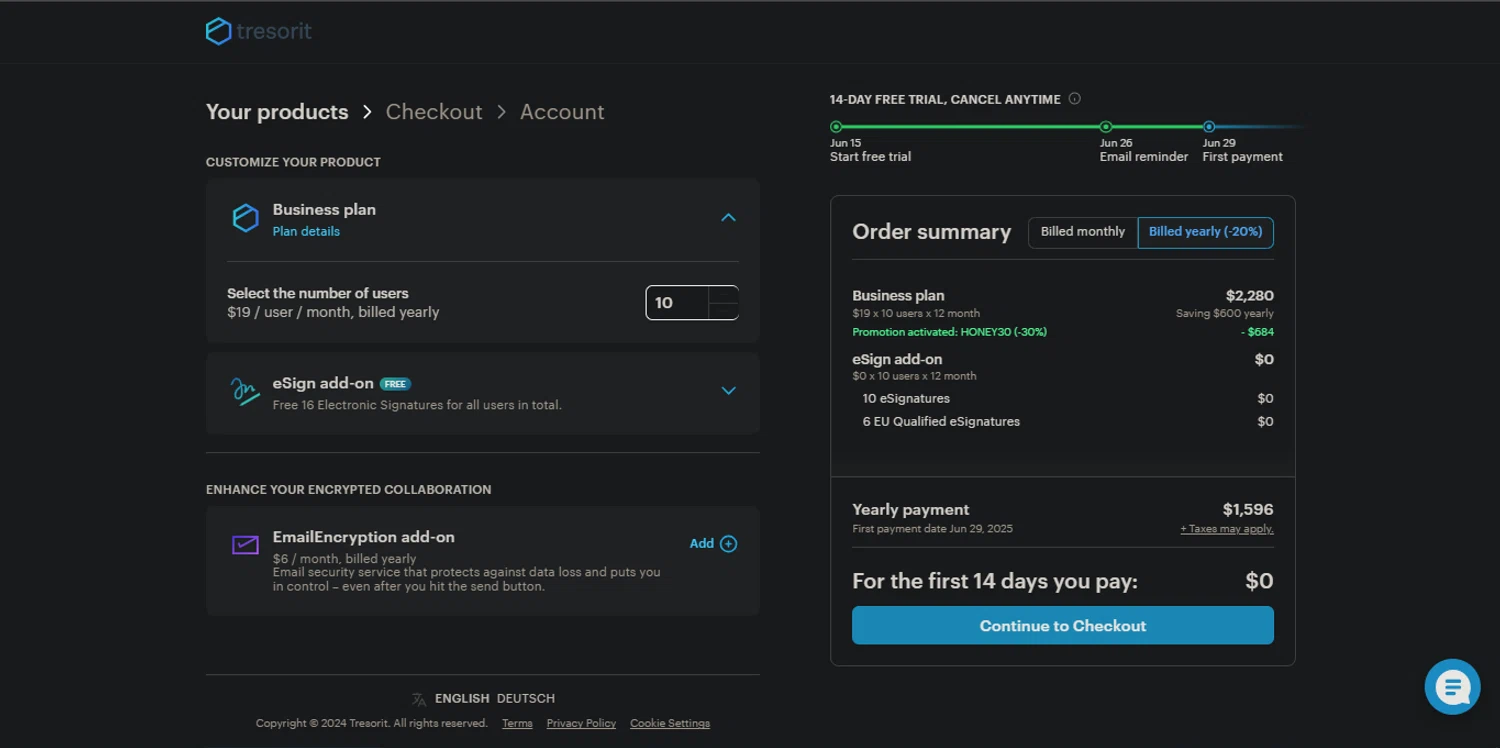Click the Jun 29 first payment marker
The height and width of the screenshot is (748, 1500).
pyautogui.click(x=1209, y=127)
